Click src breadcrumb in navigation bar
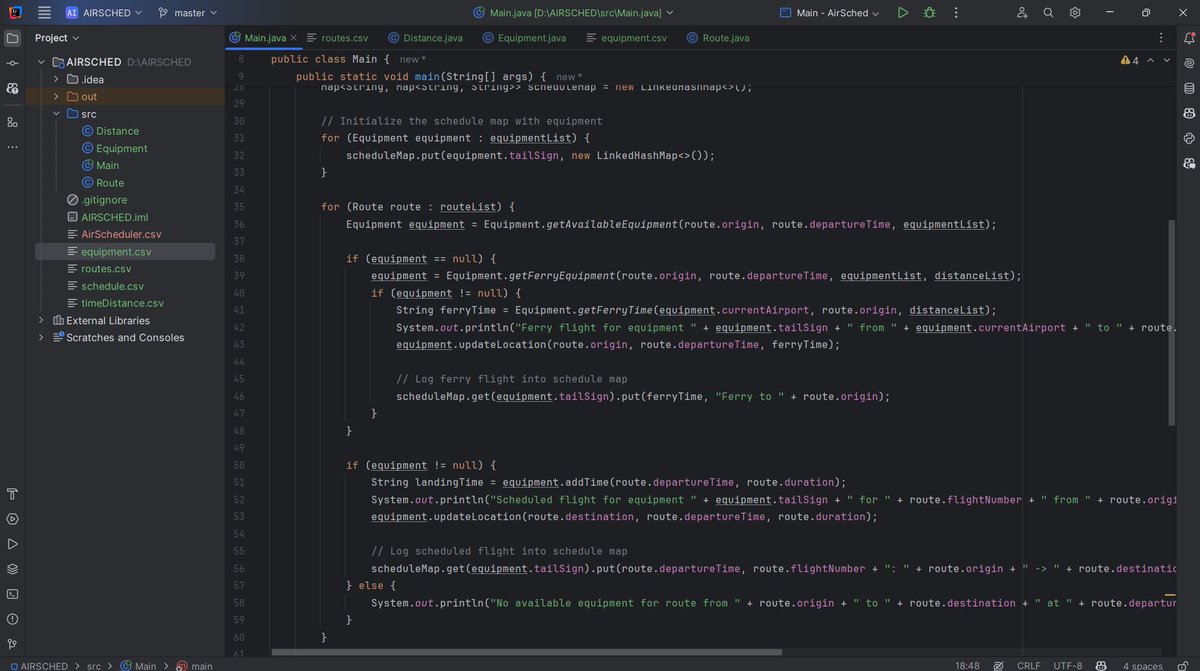1200x671 pixels. click(93, 665)
